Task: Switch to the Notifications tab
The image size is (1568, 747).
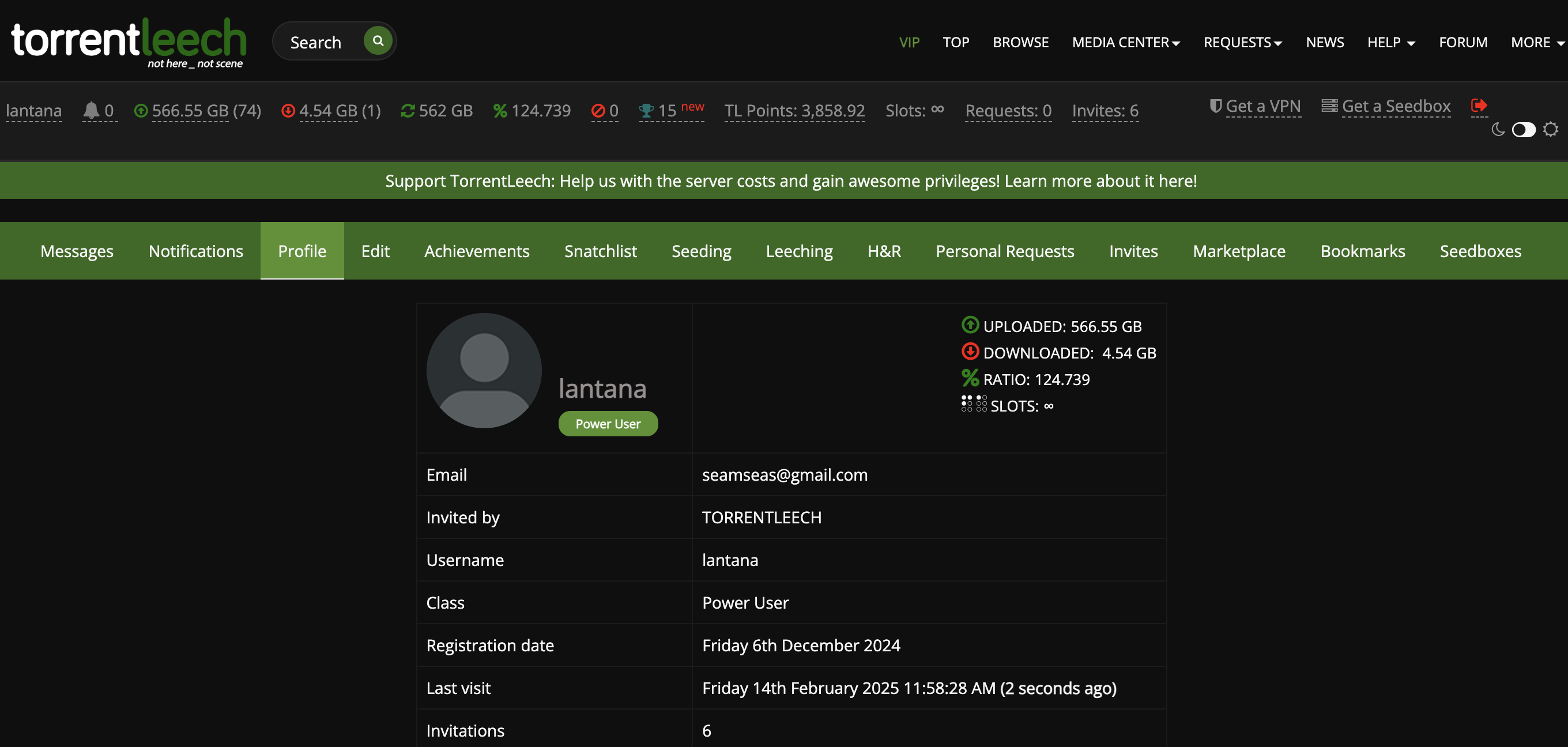Action: (195, 251)
